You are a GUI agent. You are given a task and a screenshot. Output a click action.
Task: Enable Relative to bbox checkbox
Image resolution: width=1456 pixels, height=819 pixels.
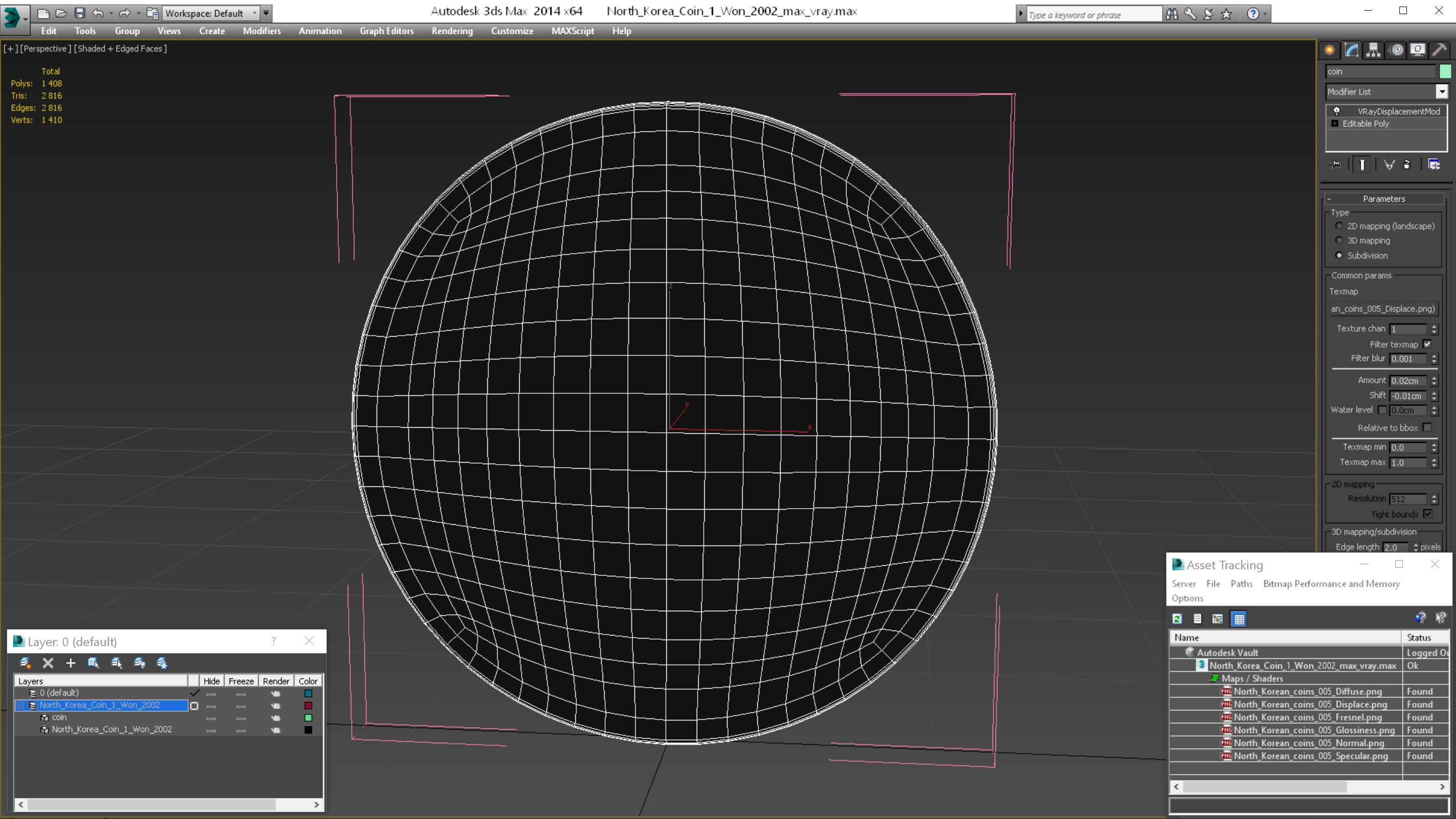click(1427, 428)
